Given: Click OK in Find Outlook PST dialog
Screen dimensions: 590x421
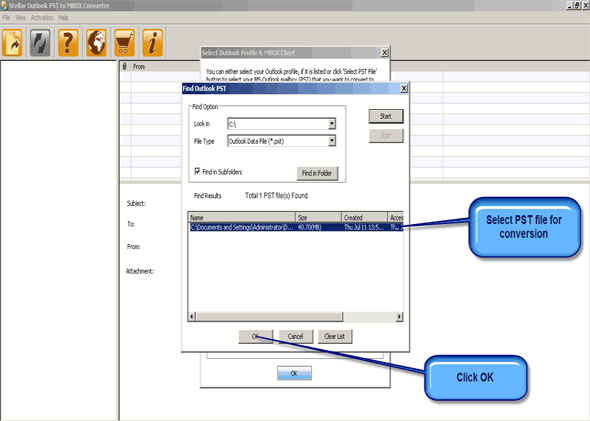Looking at the screenshot, I should tap(255, 336).
